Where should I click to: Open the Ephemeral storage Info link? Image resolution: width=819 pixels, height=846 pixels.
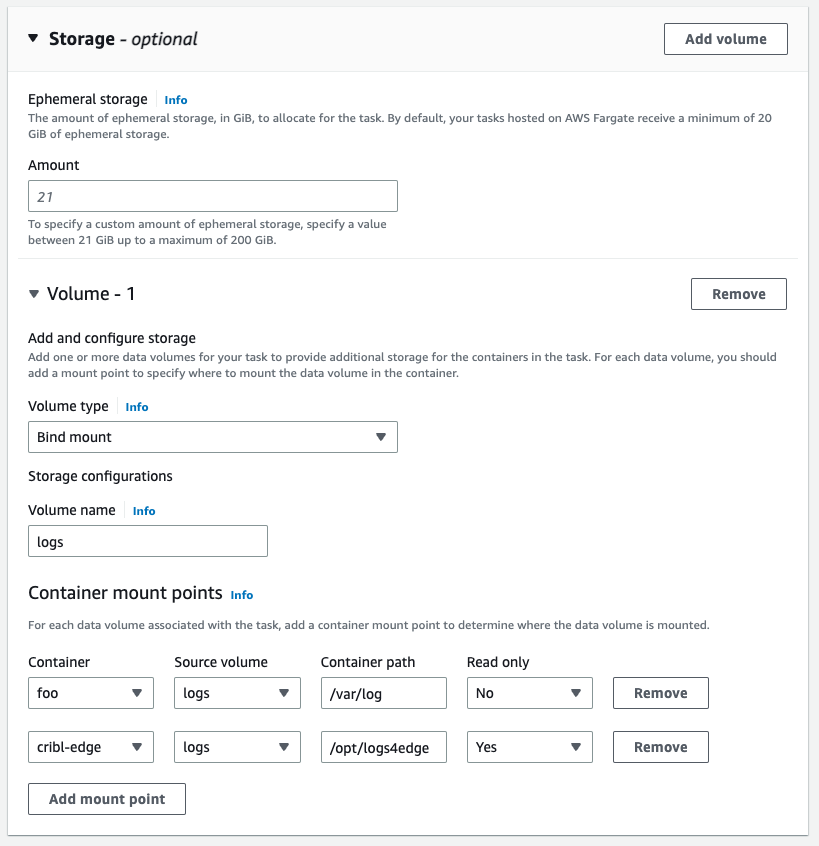[x=176, y=99]
